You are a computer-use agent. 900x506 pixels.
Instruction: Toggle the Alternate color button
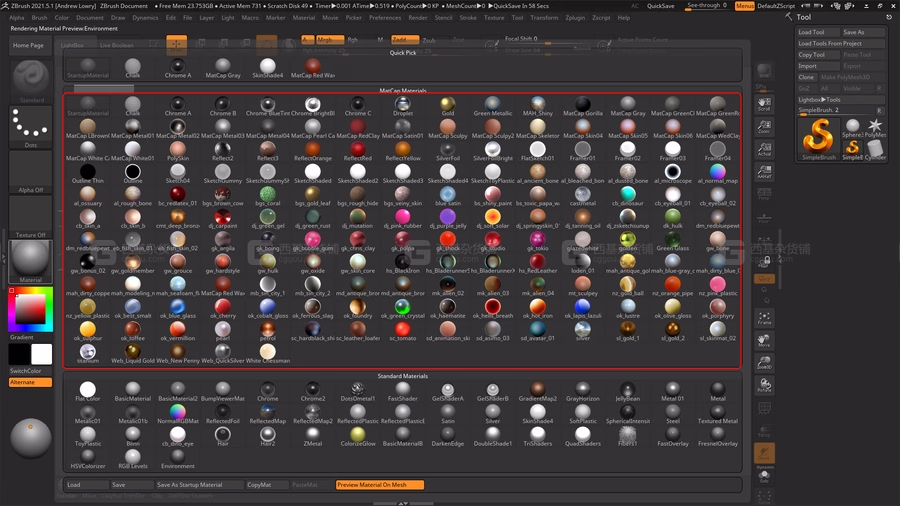(30, 382)
